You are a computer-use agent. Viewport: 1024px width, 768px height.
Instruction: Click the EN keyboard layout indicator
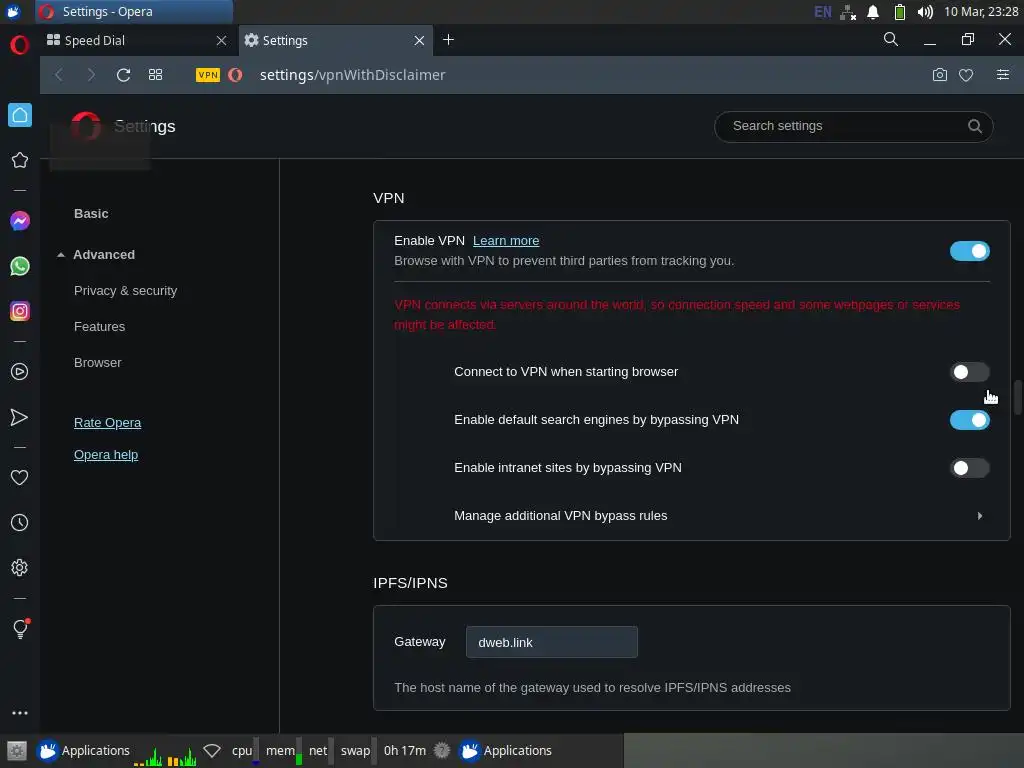[822, 12]
